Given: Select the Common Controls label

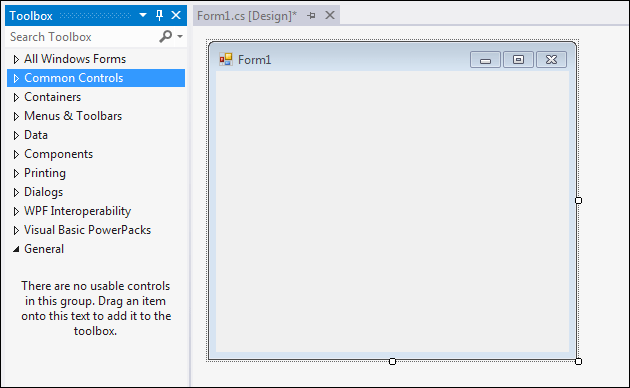Looking at the screenshot, I should (x=74, y=78).
